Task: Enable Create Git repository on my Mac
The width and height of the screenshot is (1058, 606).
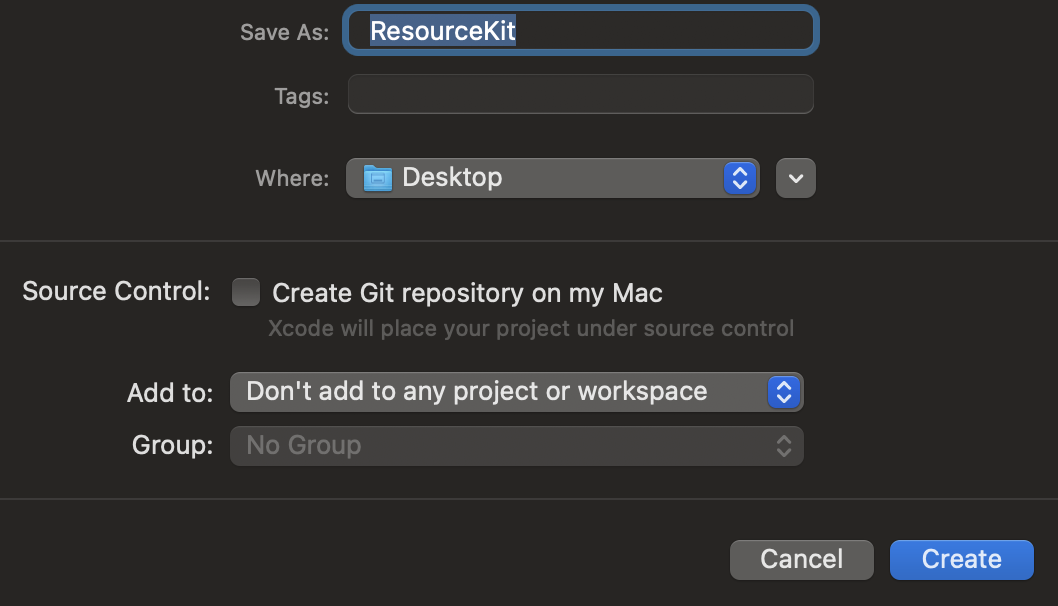Action: (246, 292)
